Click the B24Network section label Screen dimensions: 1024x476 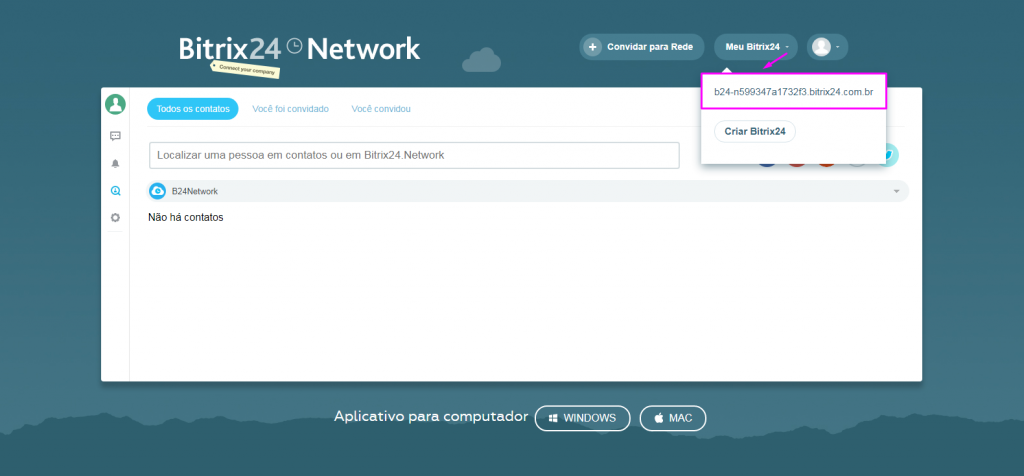195,191
